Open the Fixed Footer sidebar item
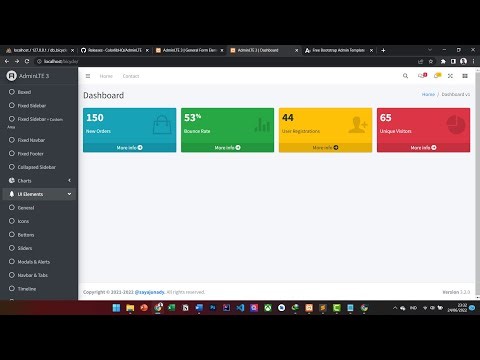This screenshot has width=480, height=360. pyautogui.click(x=40, y=154)
